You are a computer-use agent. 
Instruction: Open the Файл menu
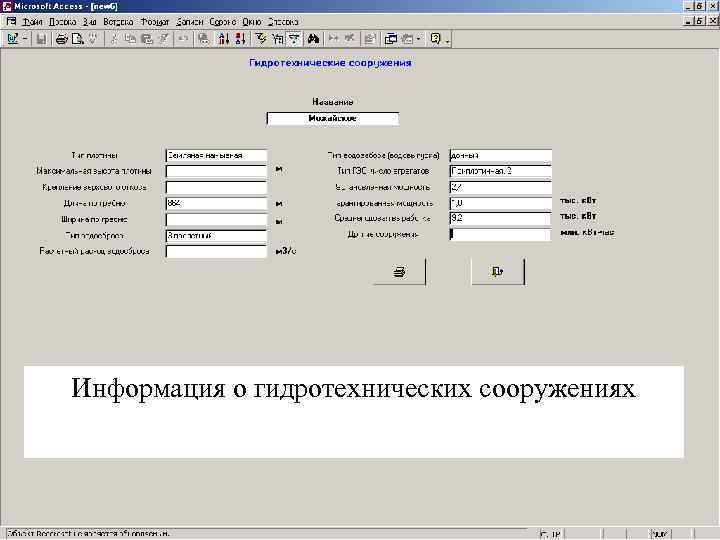(x=32, y=22)
